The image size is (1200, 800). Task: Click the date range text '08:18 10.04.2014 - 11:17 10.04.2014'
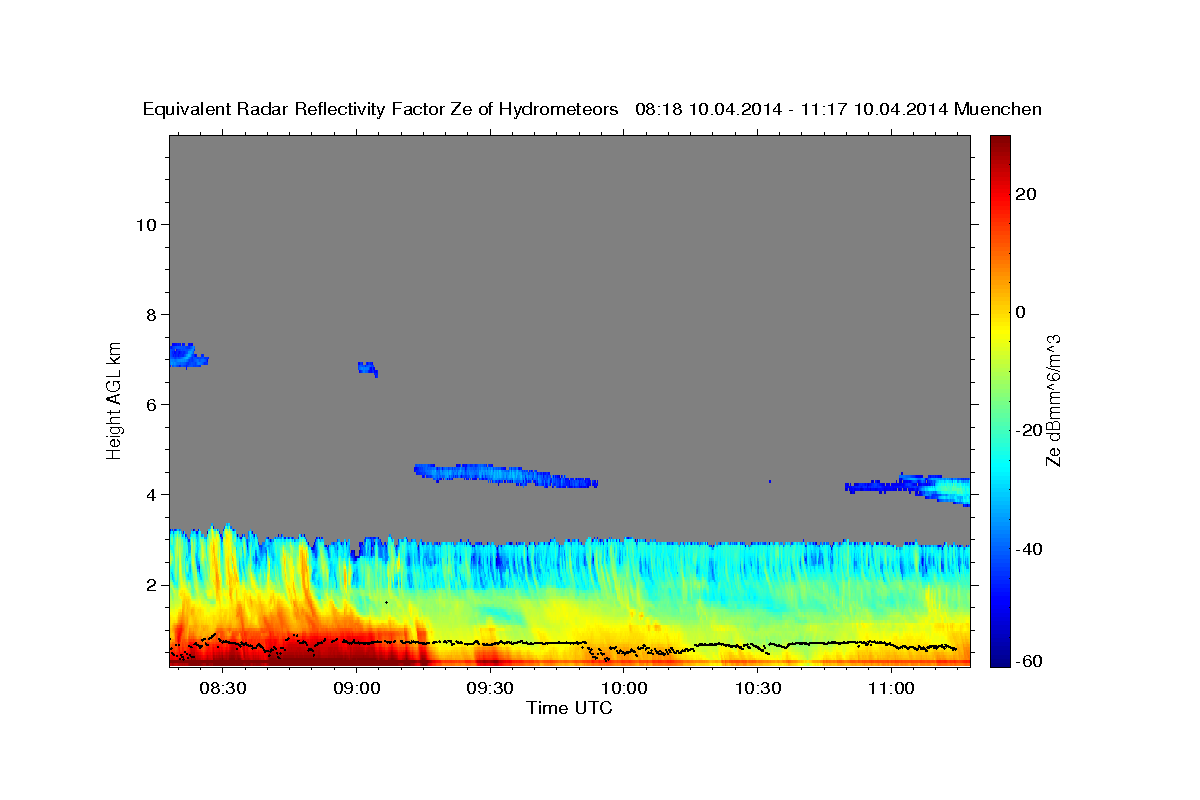(792, 110)
